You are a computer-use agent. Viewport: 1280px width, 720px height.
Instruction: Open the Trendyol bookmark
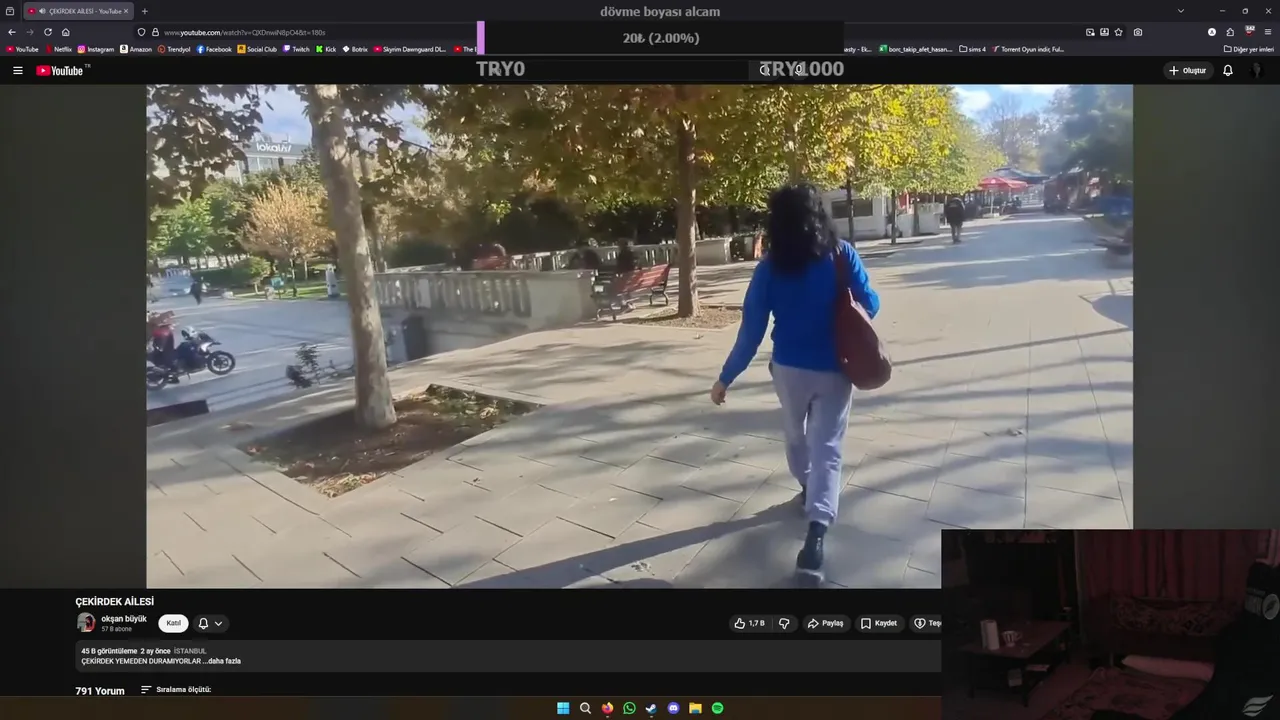pos(174,49)
